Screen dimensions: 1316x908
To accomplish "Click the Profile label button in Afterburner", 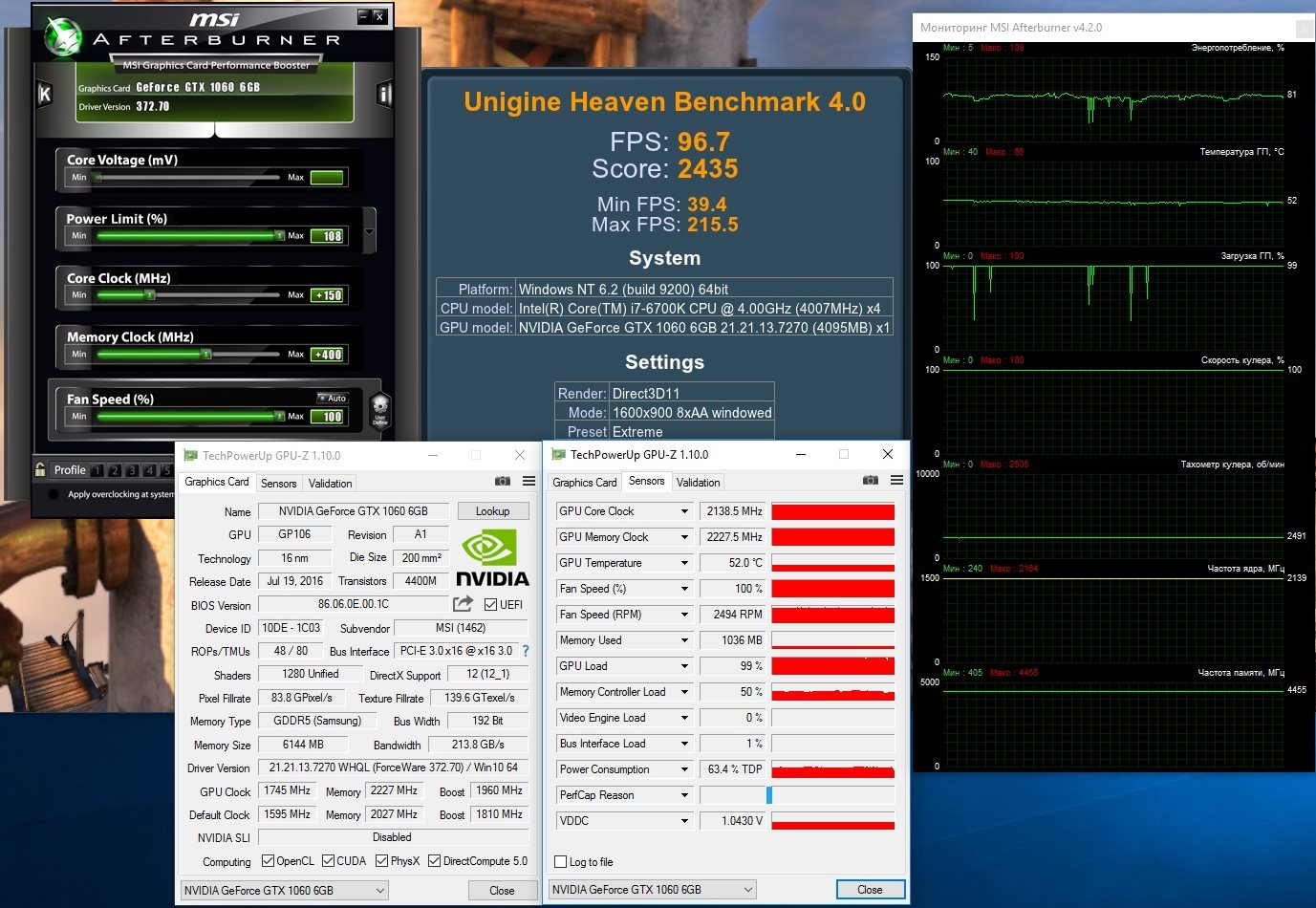I will point(70,470).
